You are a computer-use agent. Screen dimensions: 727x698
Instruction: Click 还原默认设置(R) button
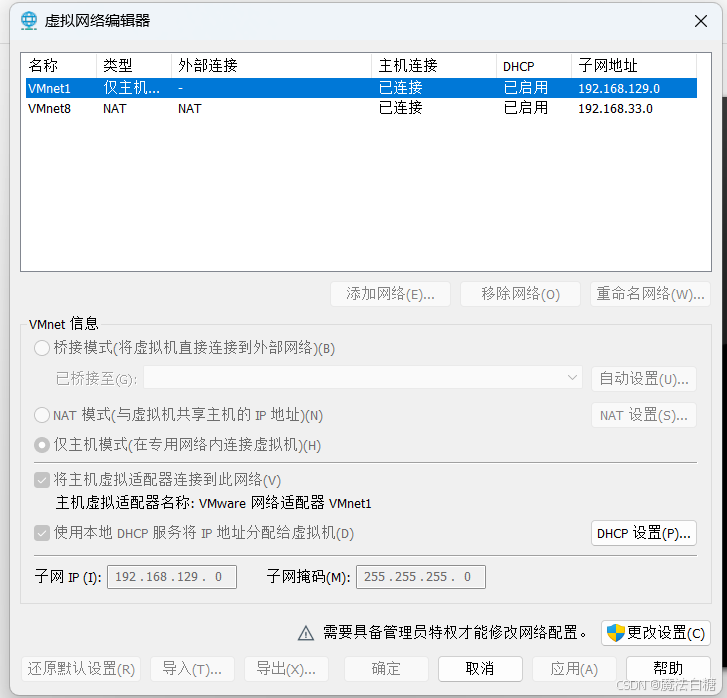(81, 669)
